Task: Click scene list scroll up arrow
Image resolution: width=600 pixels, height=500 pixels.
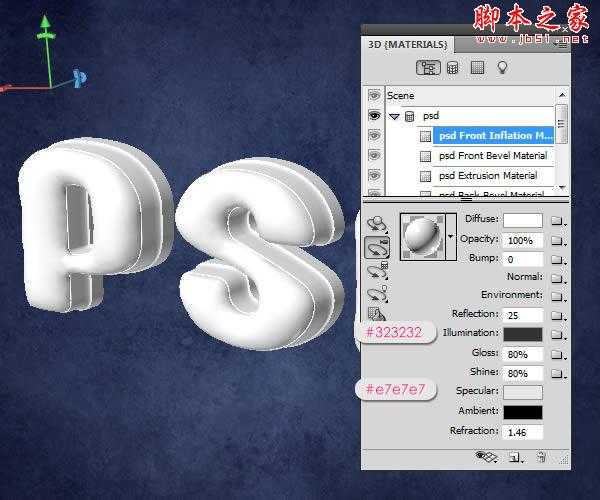Action: pyautogui.click(x=562, y=94)
